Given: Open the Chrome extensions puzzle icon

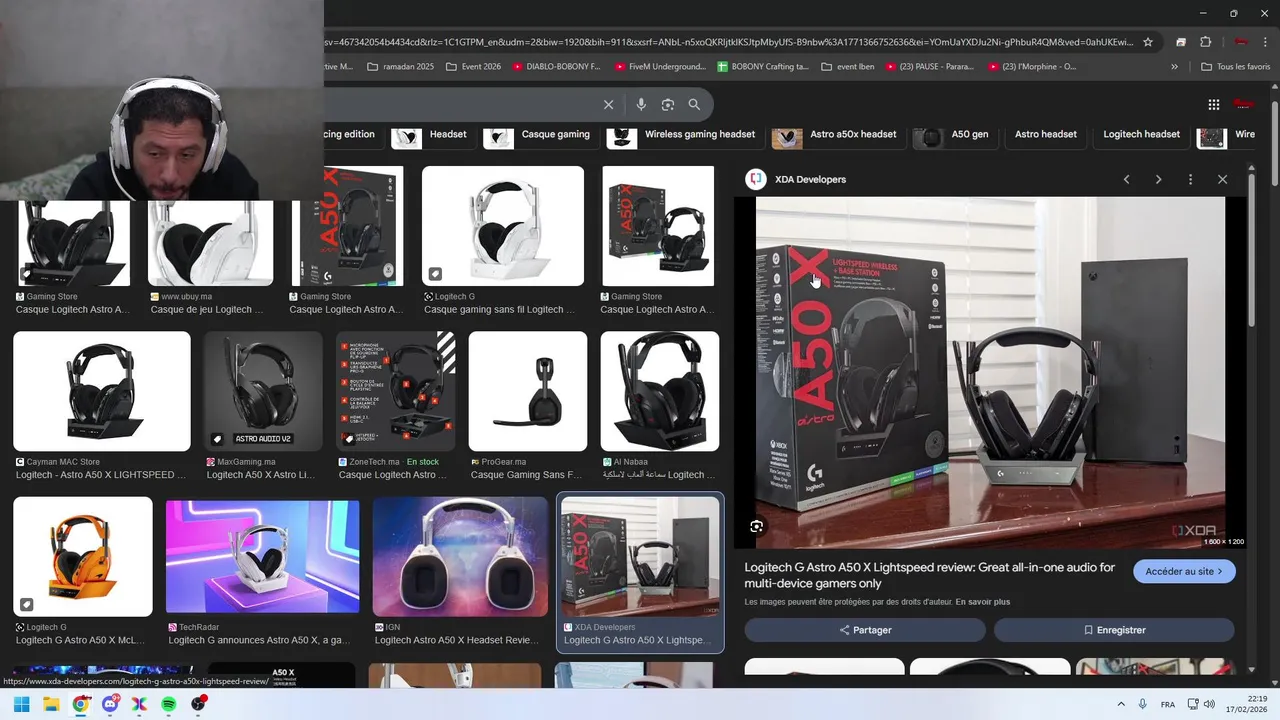Looking at the screenshot, I should [x=1205, y=42].
